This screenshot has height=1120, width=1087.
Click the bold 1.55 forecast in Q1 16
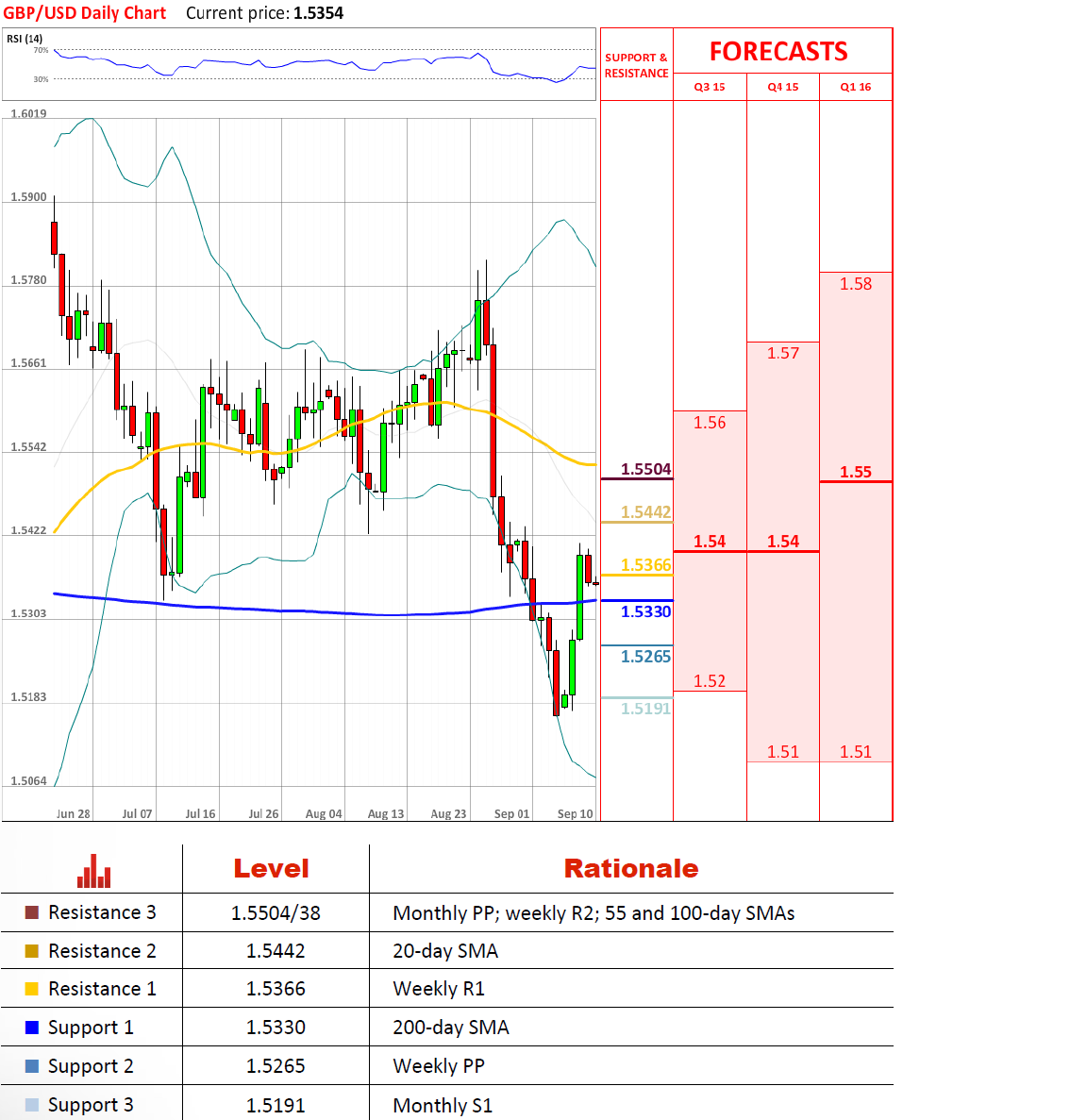[856, 472]
